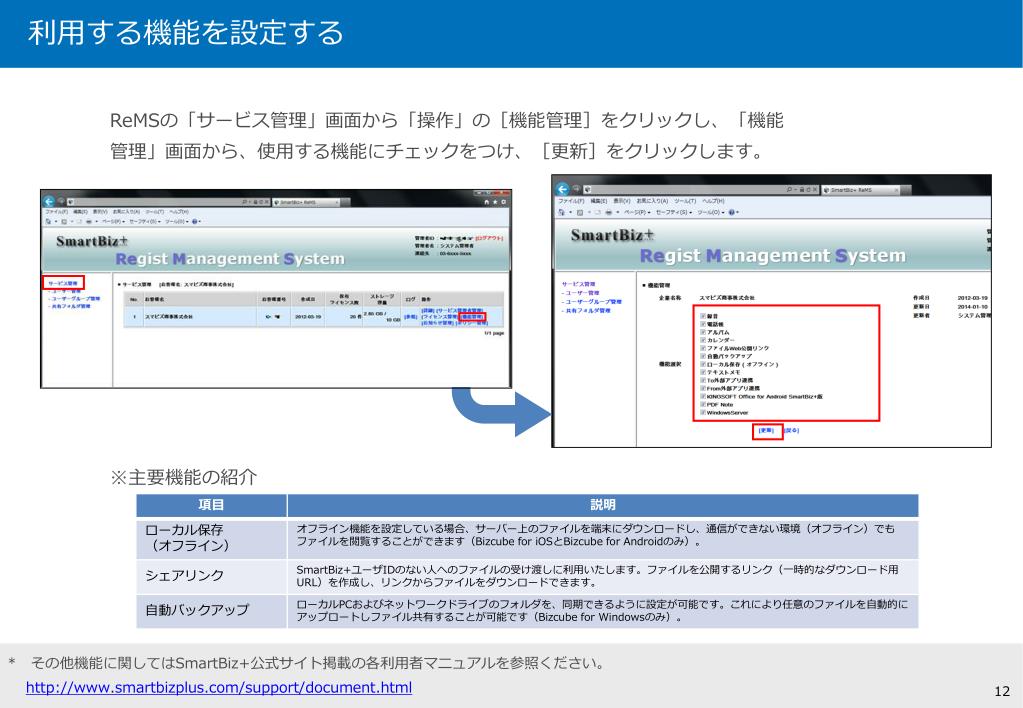Click the address bar in the サービス管理 window
The image size is (1023, 708).
tap(169, 202)
